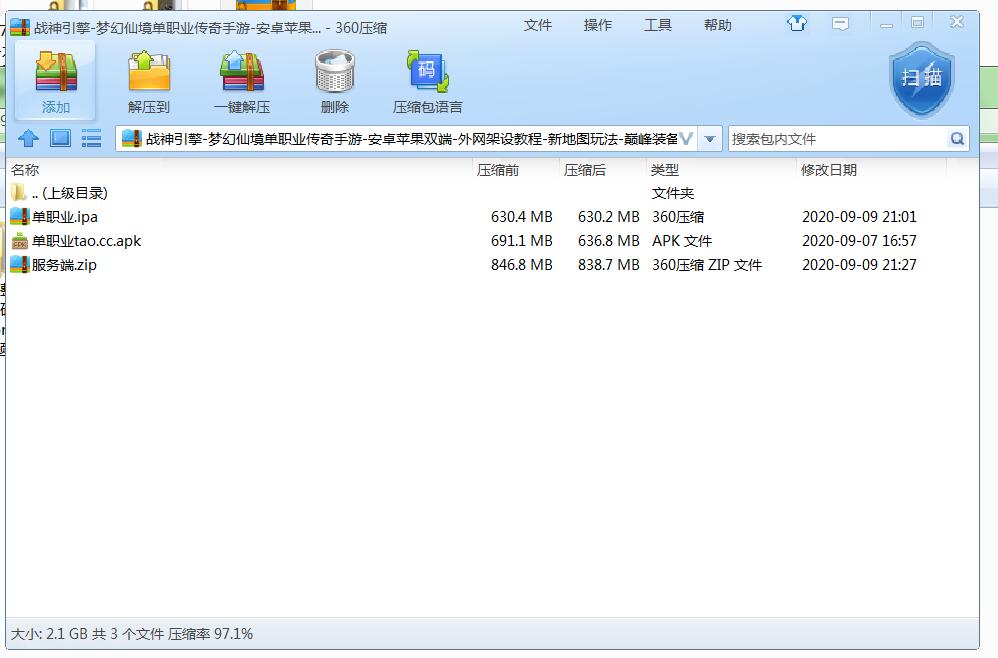998x658 pixels.
Task: Open the 操作 menu
Action: pyautogui.click(x=598, y=25)
